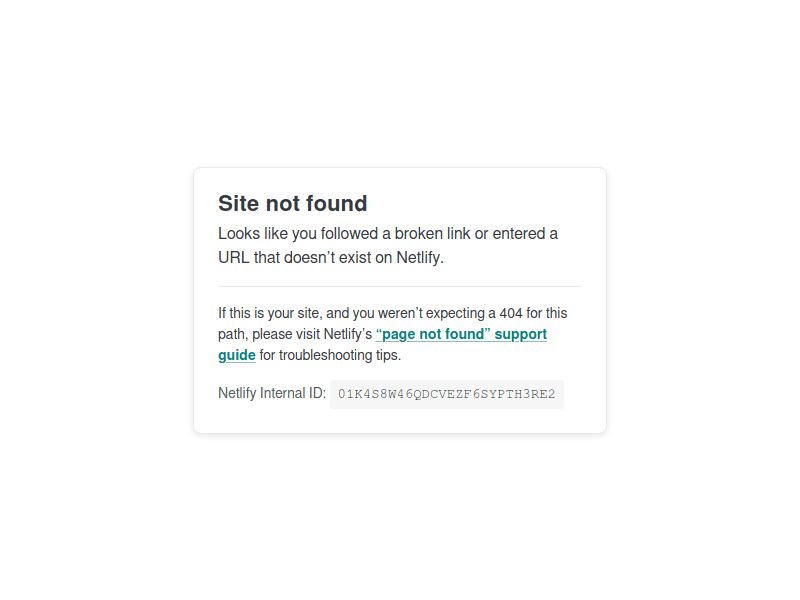Click the word "Netlify's" before the link
The image size is (800, 600).
click(348, 334)
